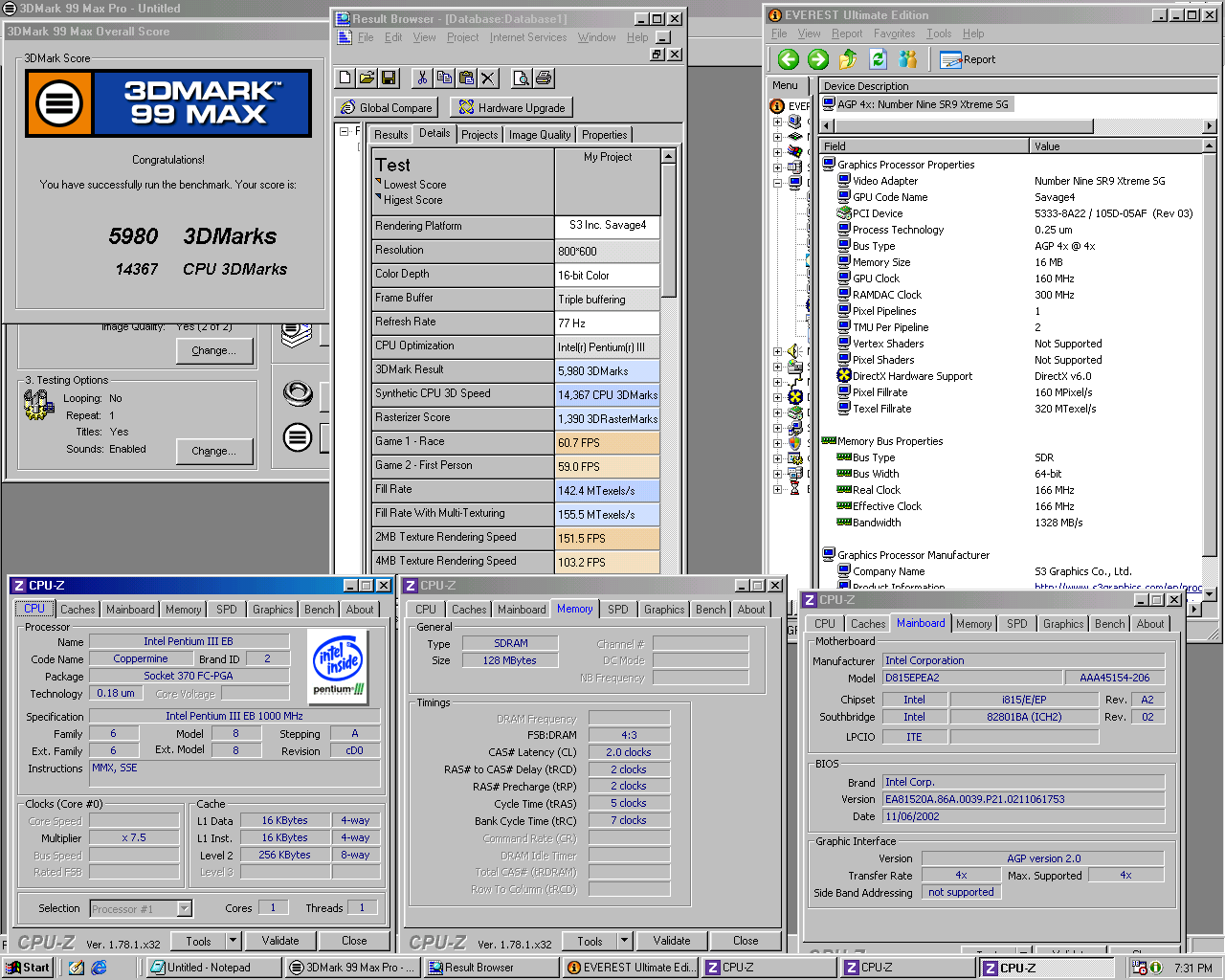The image size is (1225, 980).
Task: Click the Internet Explorer quick launch icon
Action: [99, 968]
